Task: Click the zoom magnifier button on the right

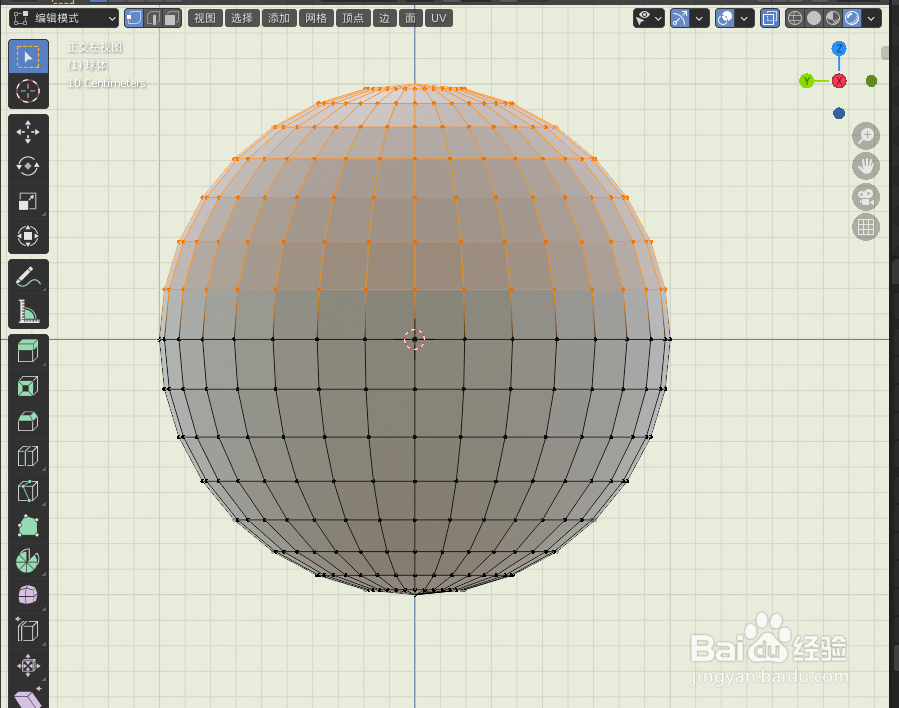Action: tap(865, 136)
